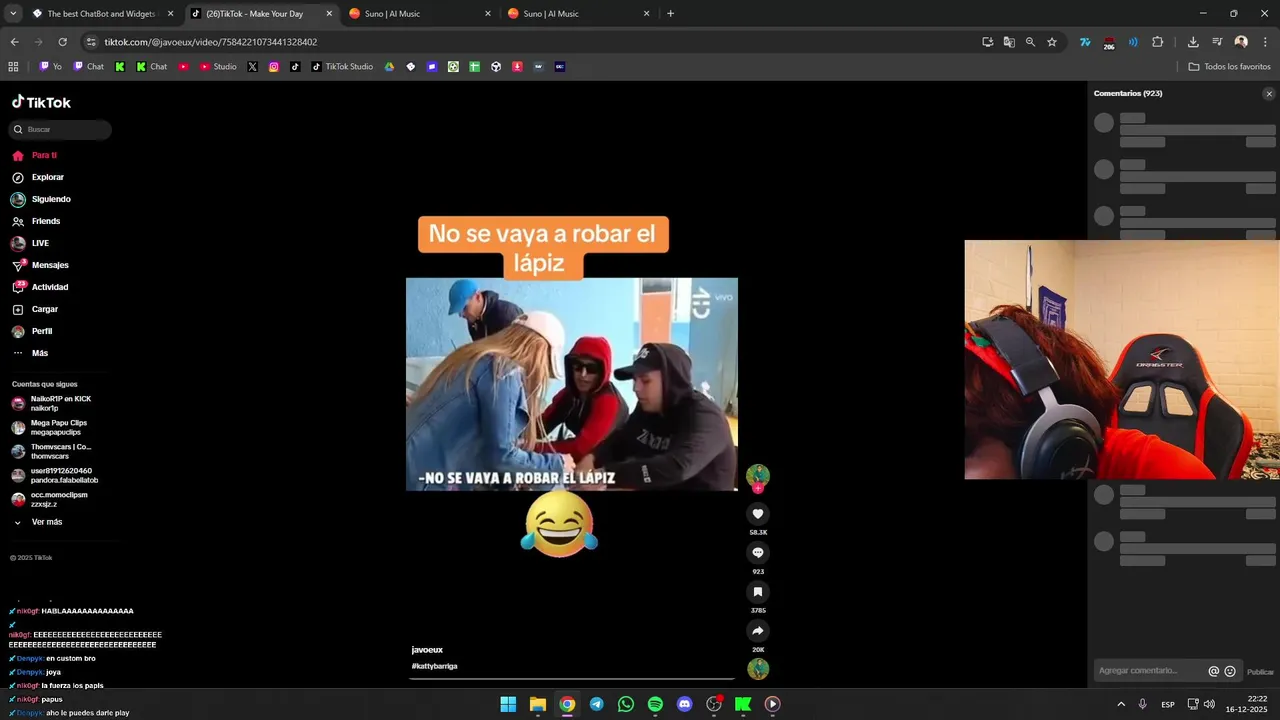This screenshot has height=720, width=1280.
Task: Follow creator with the red plus badge
Action: pyautogui.click(x=758, y=488)
